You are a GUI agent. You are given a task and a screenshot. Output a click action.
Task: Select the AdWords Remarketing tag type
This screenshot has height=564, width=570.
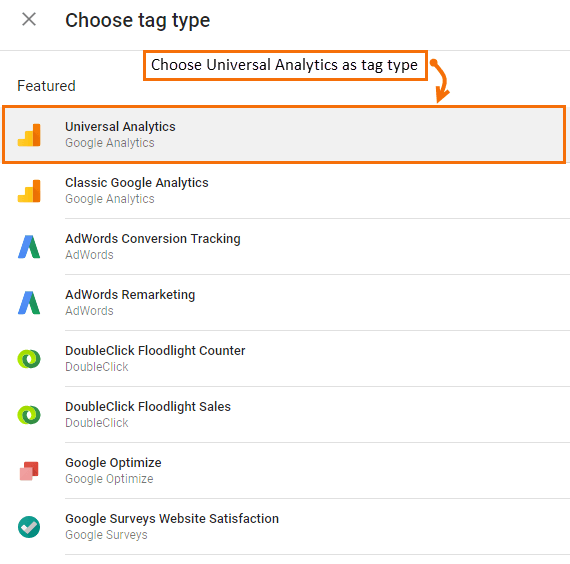pos(285,303)
